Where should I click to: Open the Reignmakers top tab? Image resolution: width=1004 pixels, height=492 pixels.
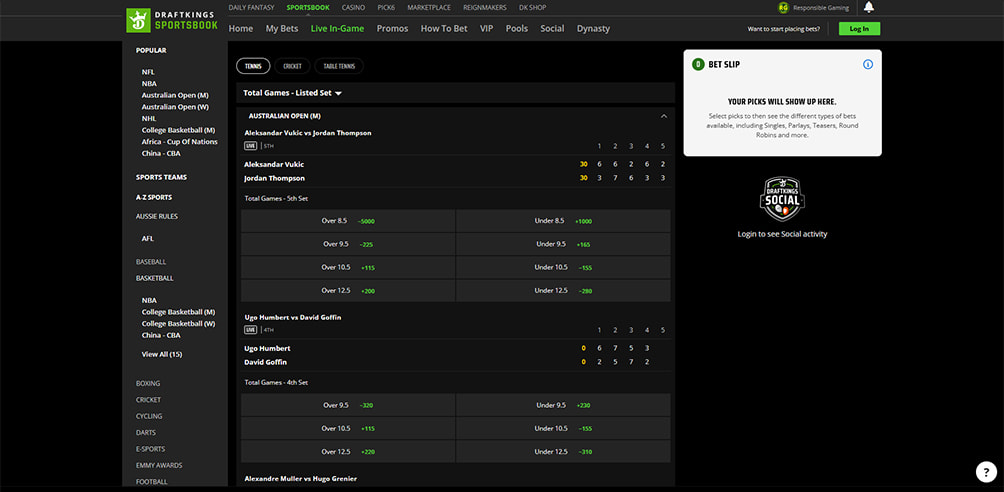click(x=485, y=8)
